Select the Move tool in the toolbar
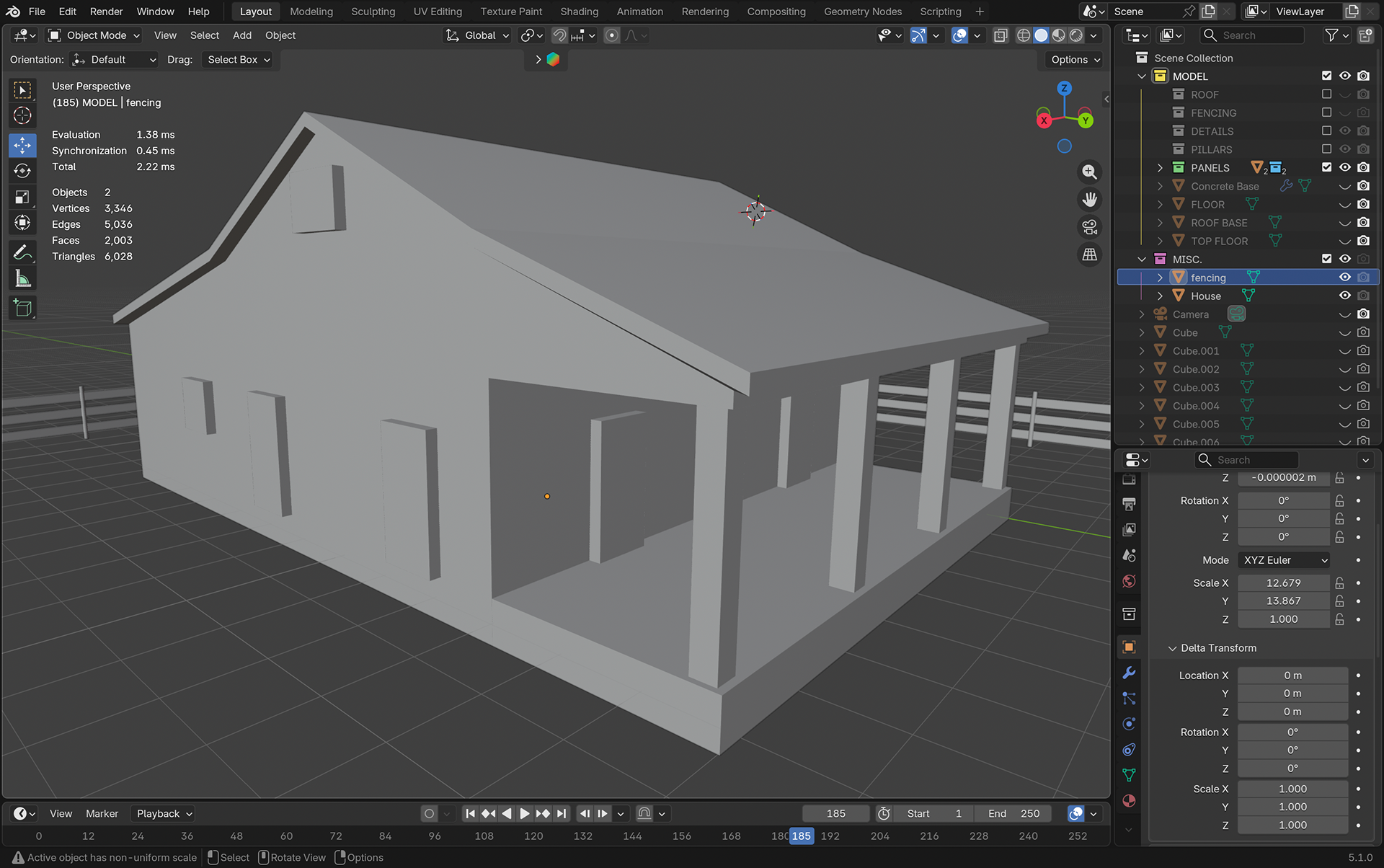The height and width of the screenshot is (868, 1384). tap(22, 145)
